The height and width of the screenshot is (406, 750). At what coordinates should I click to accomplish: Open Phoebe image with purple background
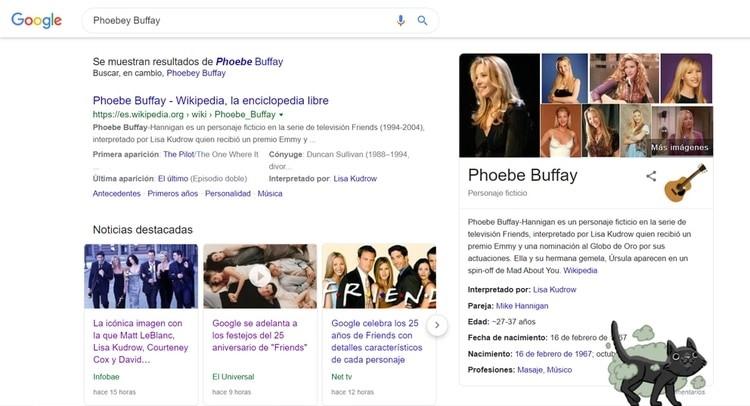pos(686,78)
